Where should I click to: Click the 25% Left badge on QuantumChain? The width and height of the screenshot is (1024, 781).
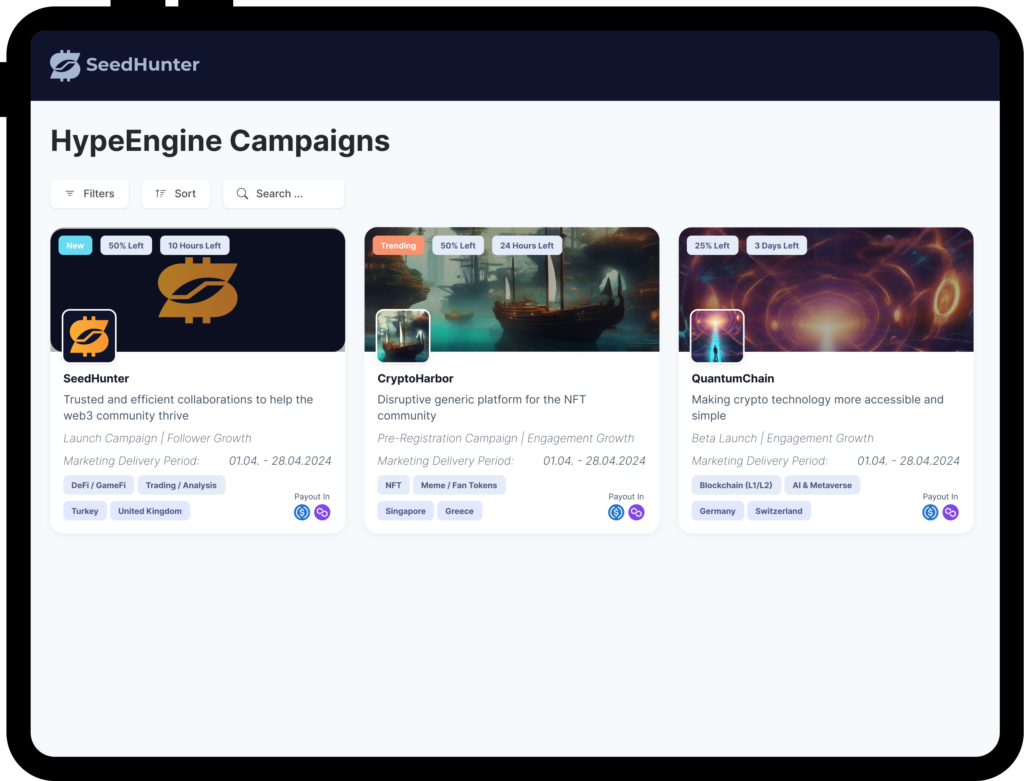click(x=712, y=246)
